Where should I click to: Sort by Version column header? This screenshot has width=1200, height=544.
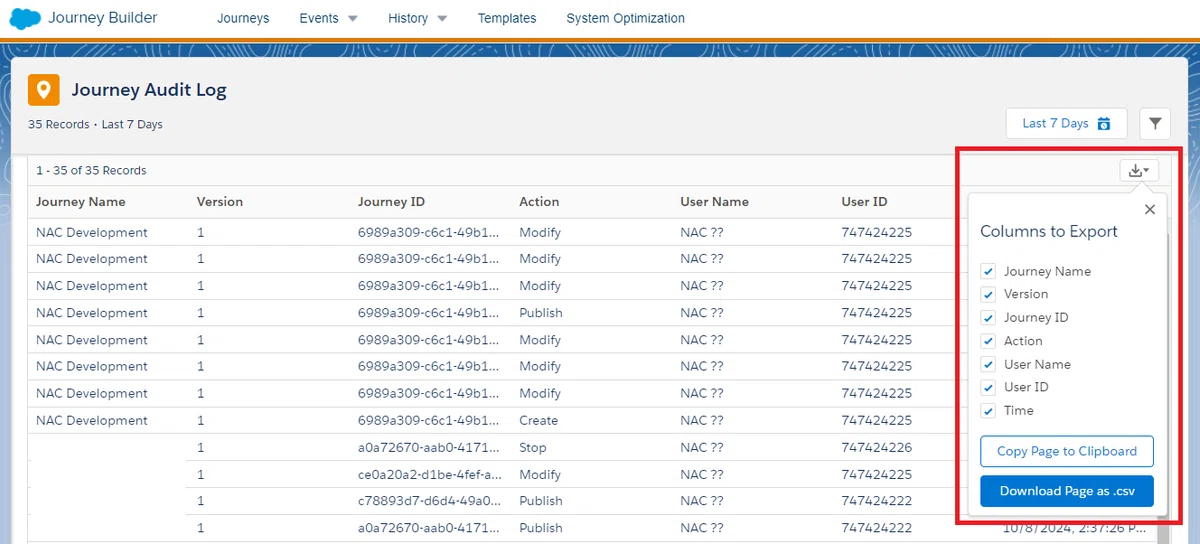click(220, 201)
